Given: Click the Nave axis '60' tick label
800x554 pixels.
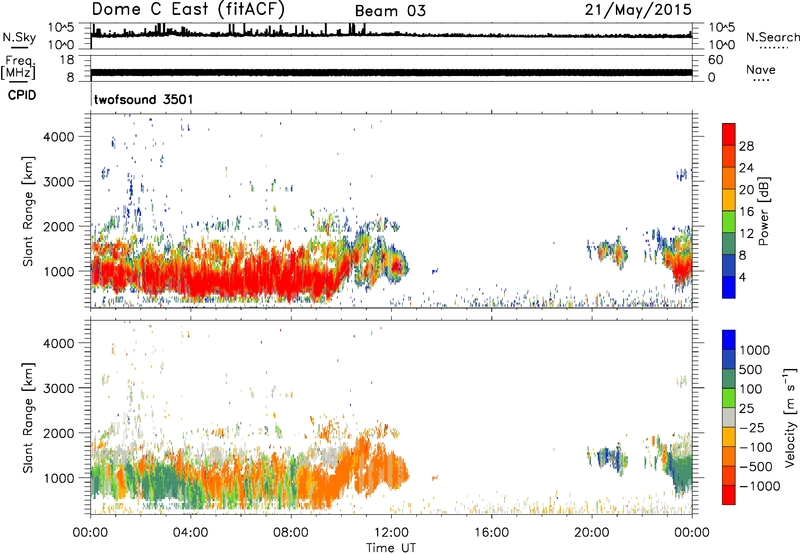Looking at the screenshot, I should click(x=716, y=60).
